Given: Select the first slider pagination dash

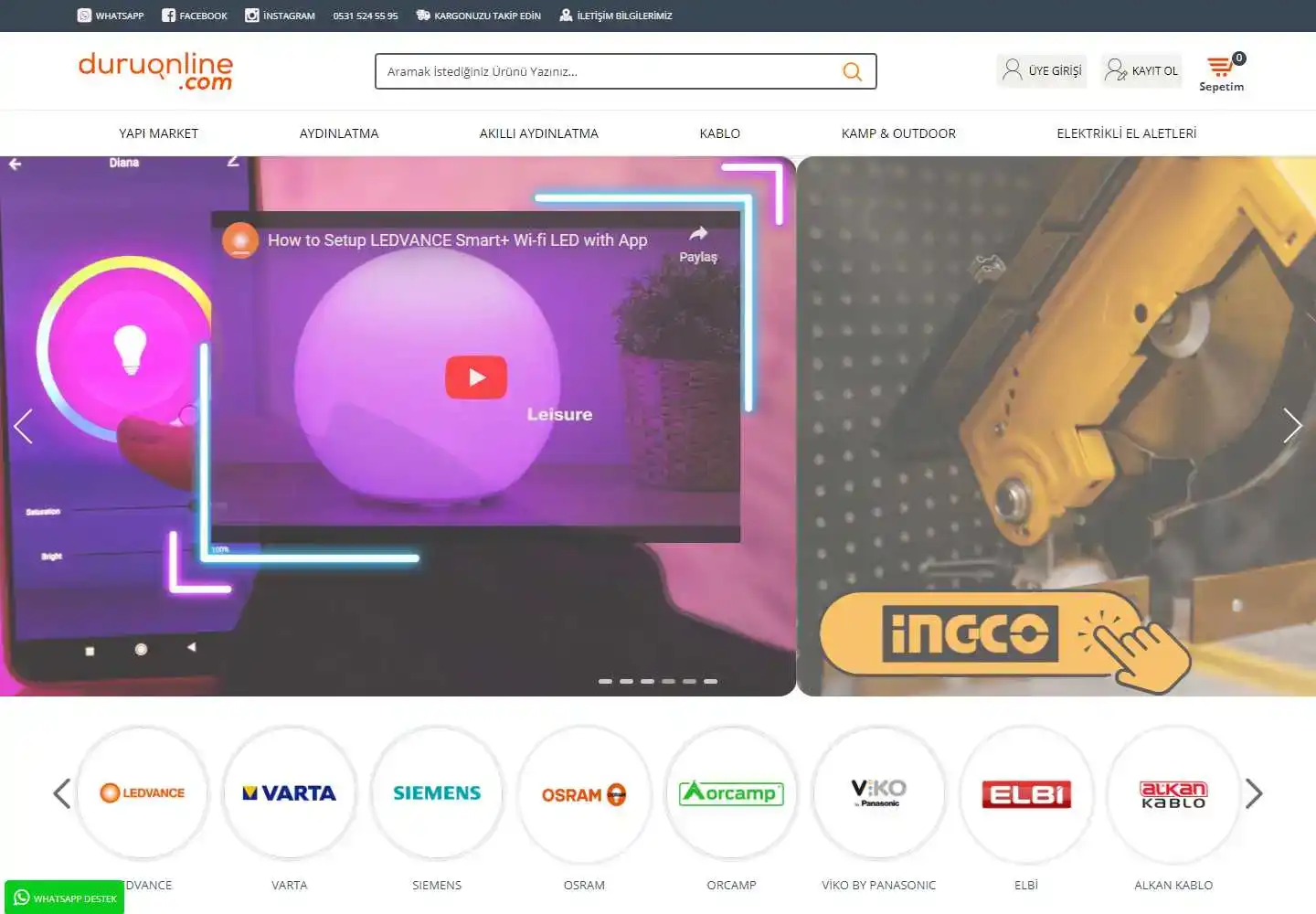Looking at the screenshot, I should [x=605, y=681].
